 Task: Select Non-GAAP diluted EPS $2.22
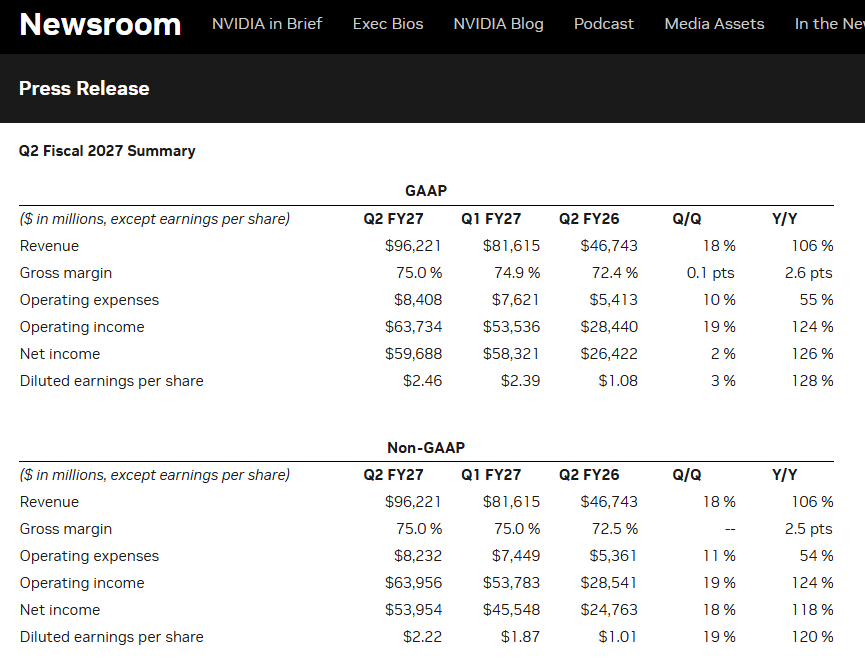click(x=423, y=637)
